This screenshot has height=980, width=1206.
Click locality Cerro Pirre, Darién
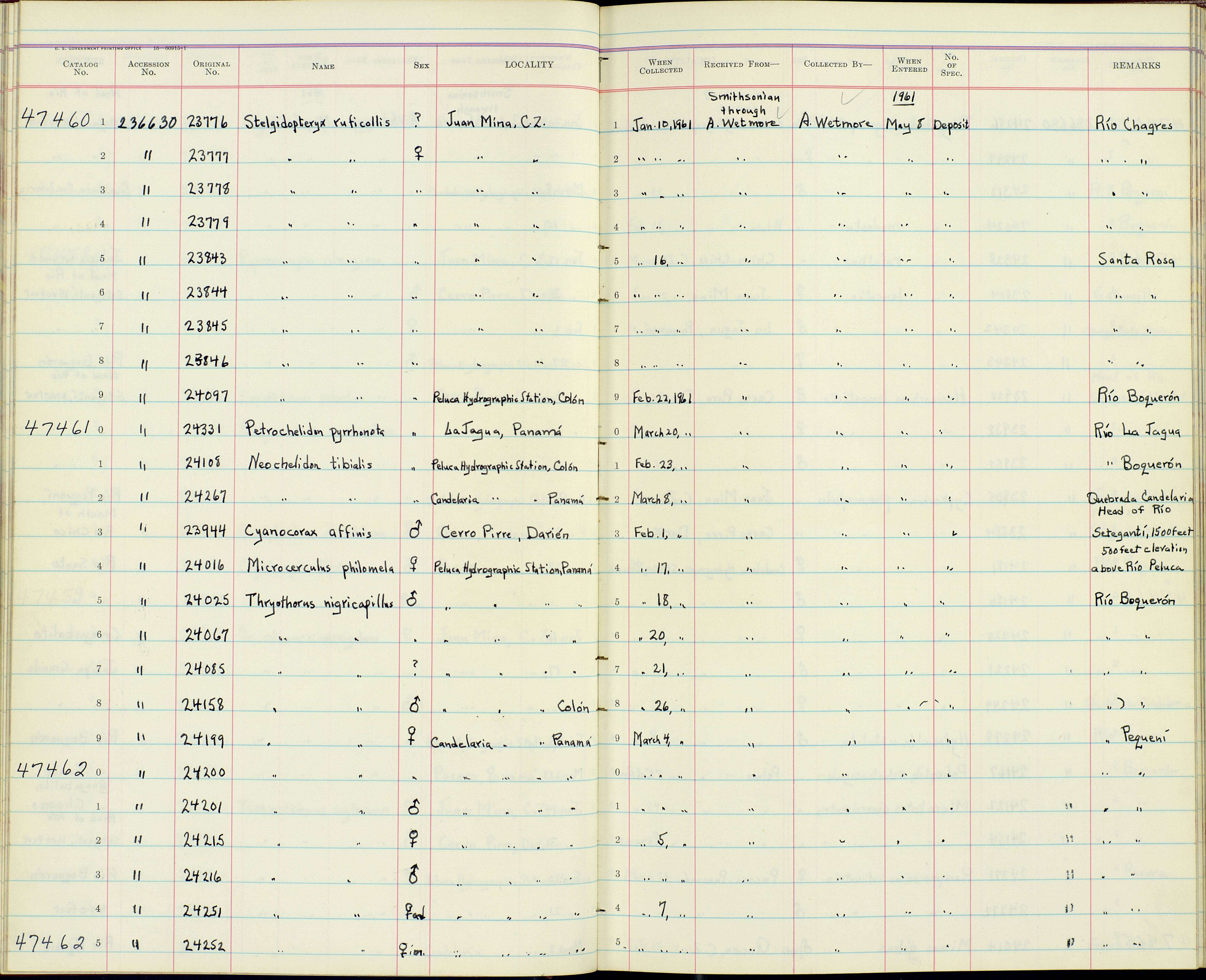pos(504,532)
